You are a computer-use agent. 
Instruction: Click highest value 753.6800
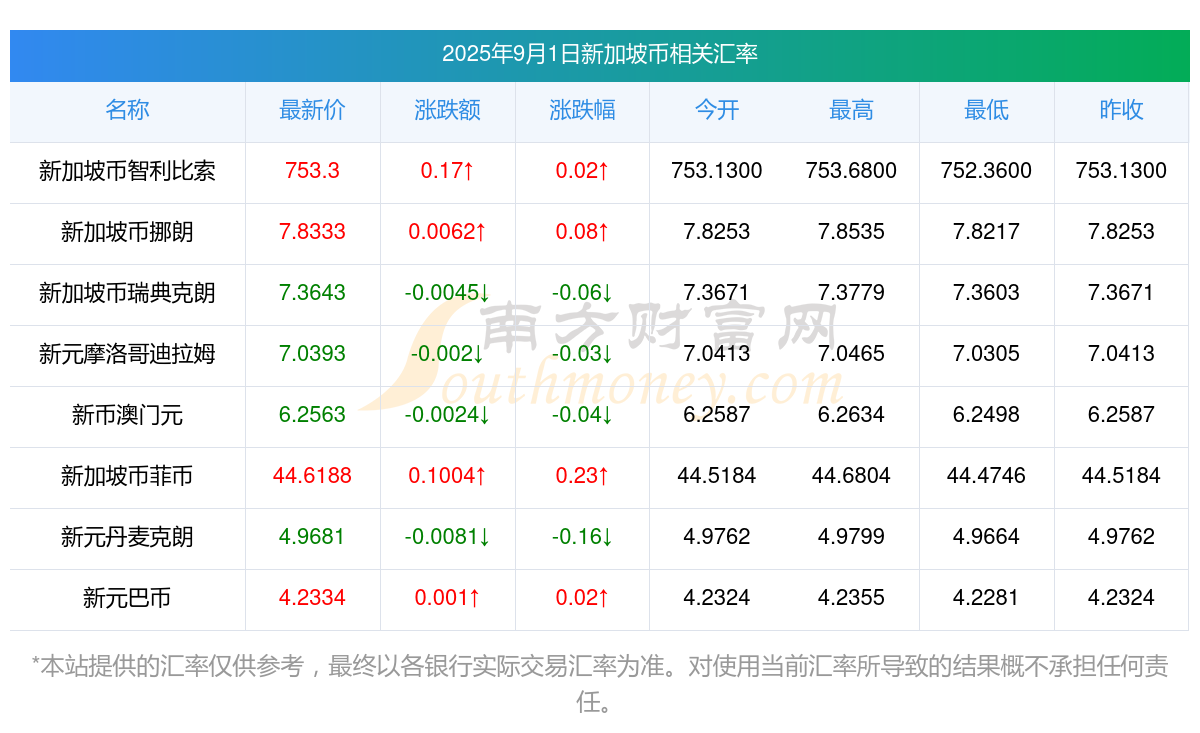click(851, 171)
